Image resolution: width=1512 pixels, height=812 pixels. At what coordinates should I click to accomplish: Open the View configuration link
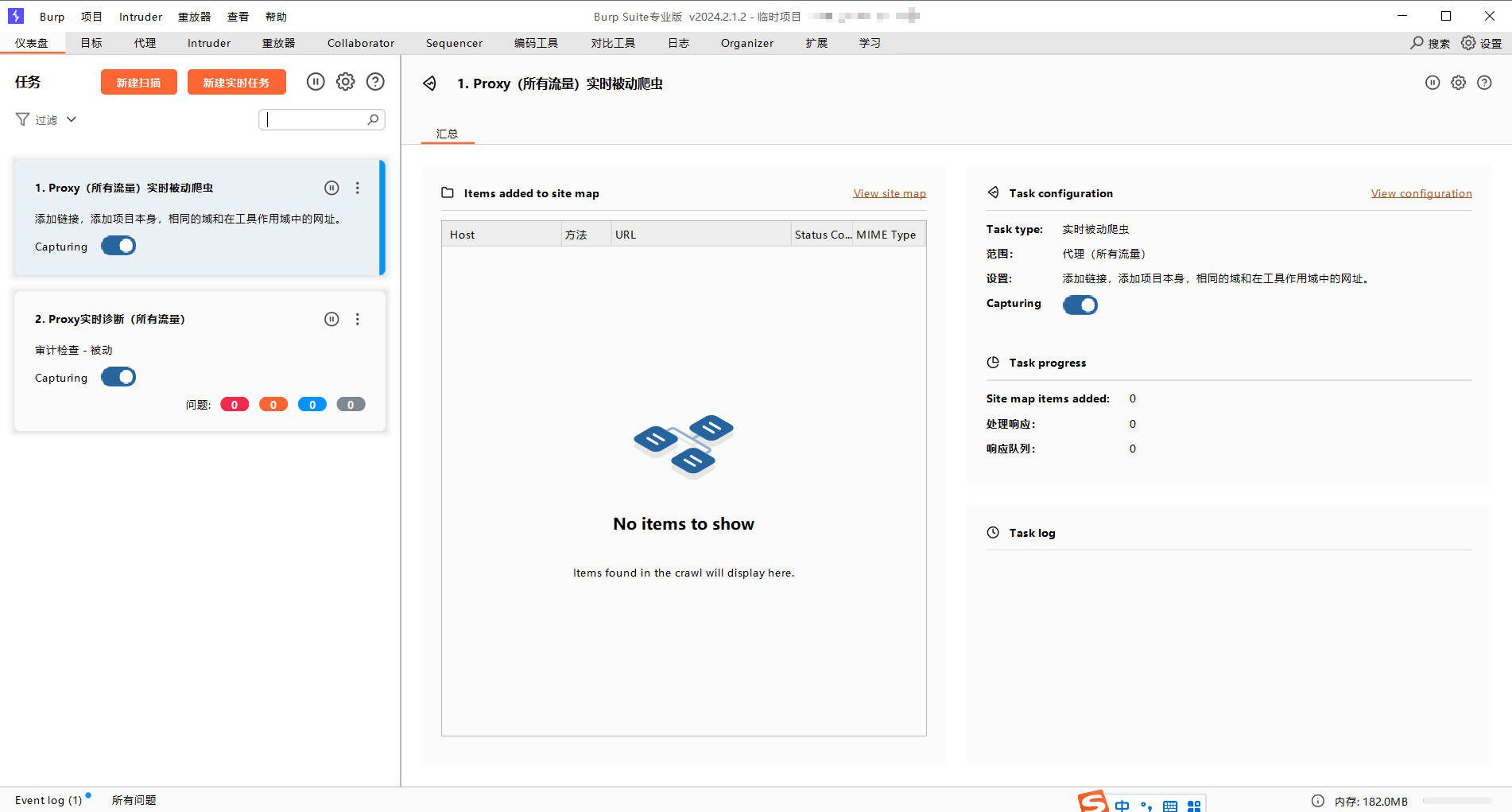[x=1421, y=193]
